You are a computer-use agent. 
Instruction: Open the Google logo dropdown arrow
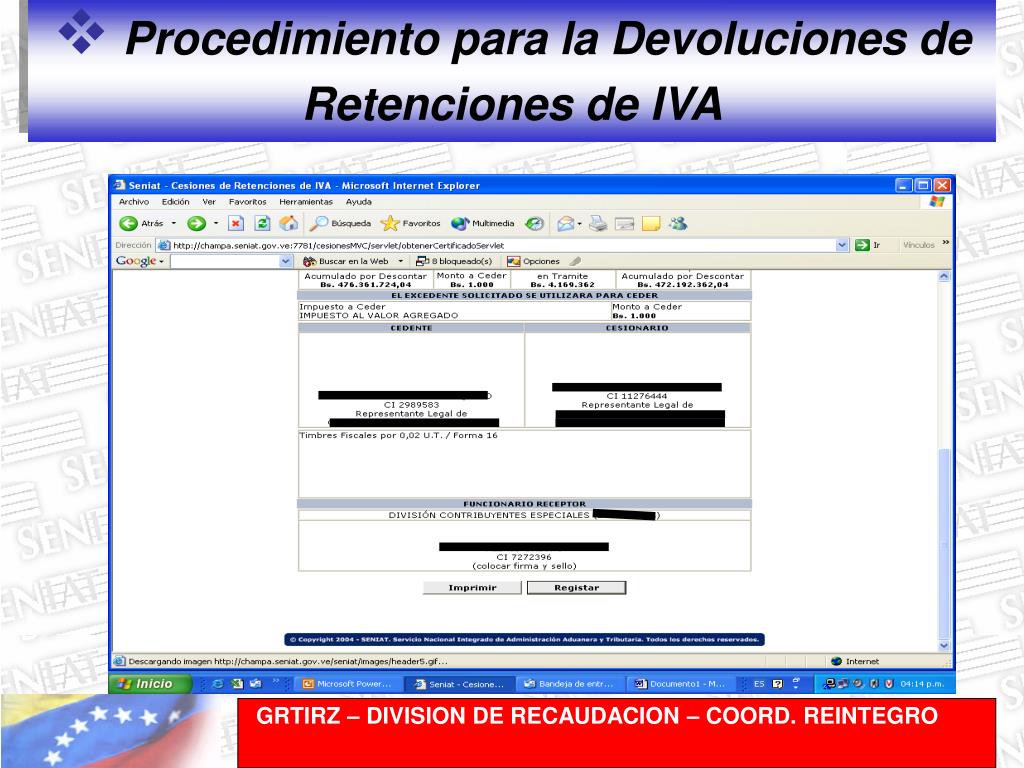click(161, 262)
